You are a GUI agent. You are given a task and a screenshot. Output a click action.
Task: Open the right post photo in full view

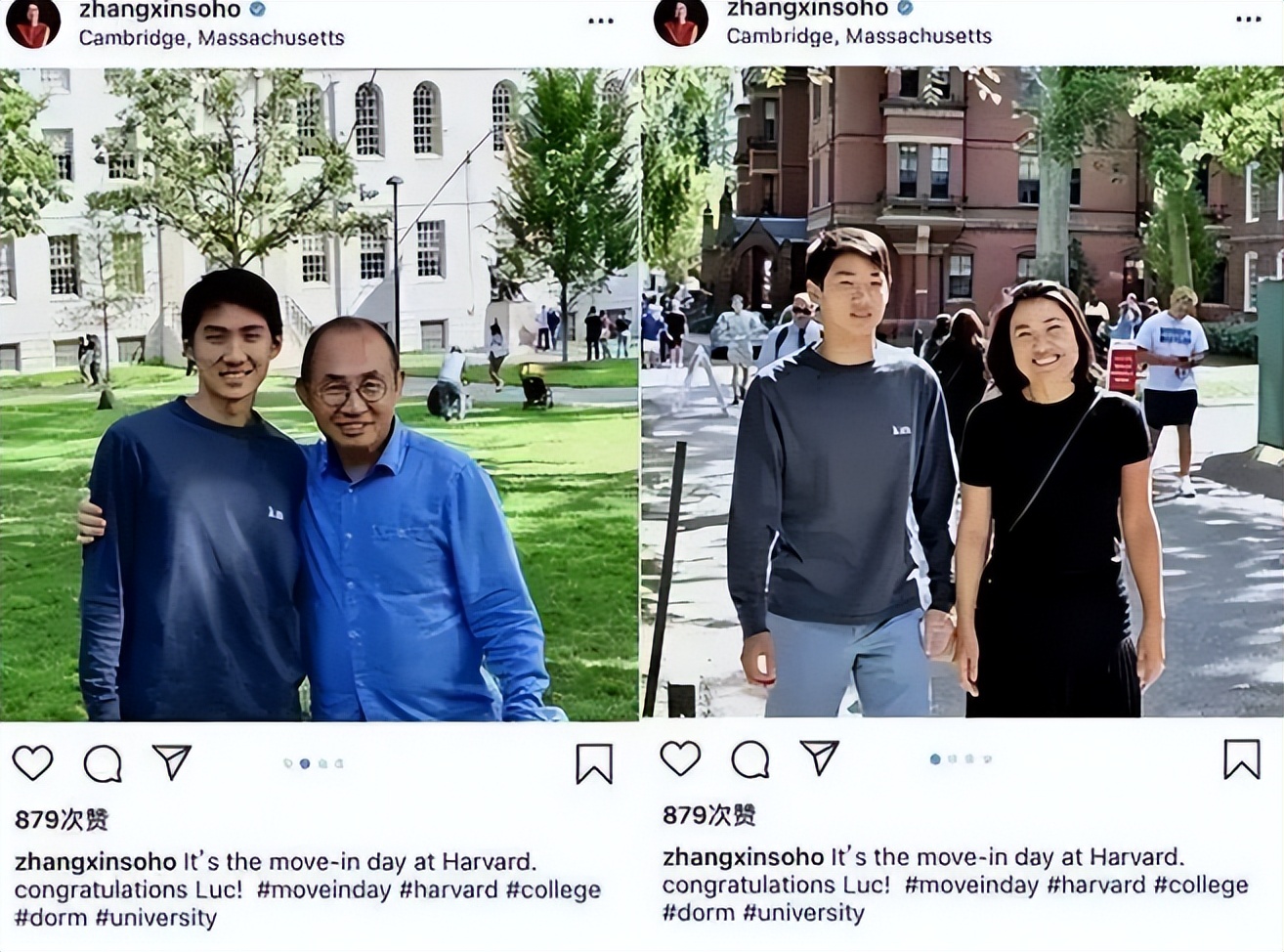963,392
